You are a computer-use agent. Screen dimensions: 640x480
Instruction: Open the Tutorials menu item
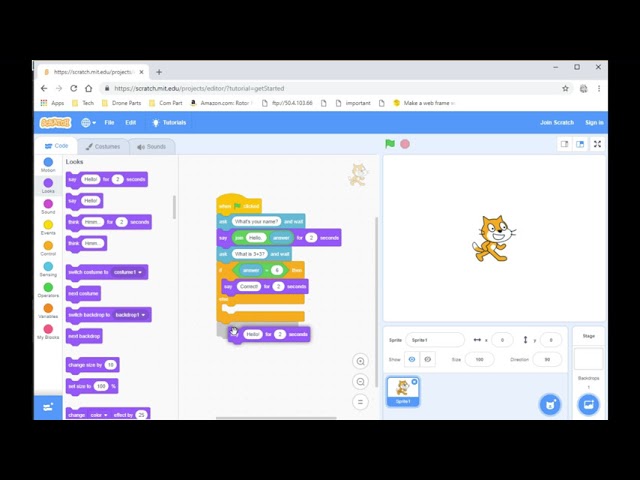click(x=169, y=122)
